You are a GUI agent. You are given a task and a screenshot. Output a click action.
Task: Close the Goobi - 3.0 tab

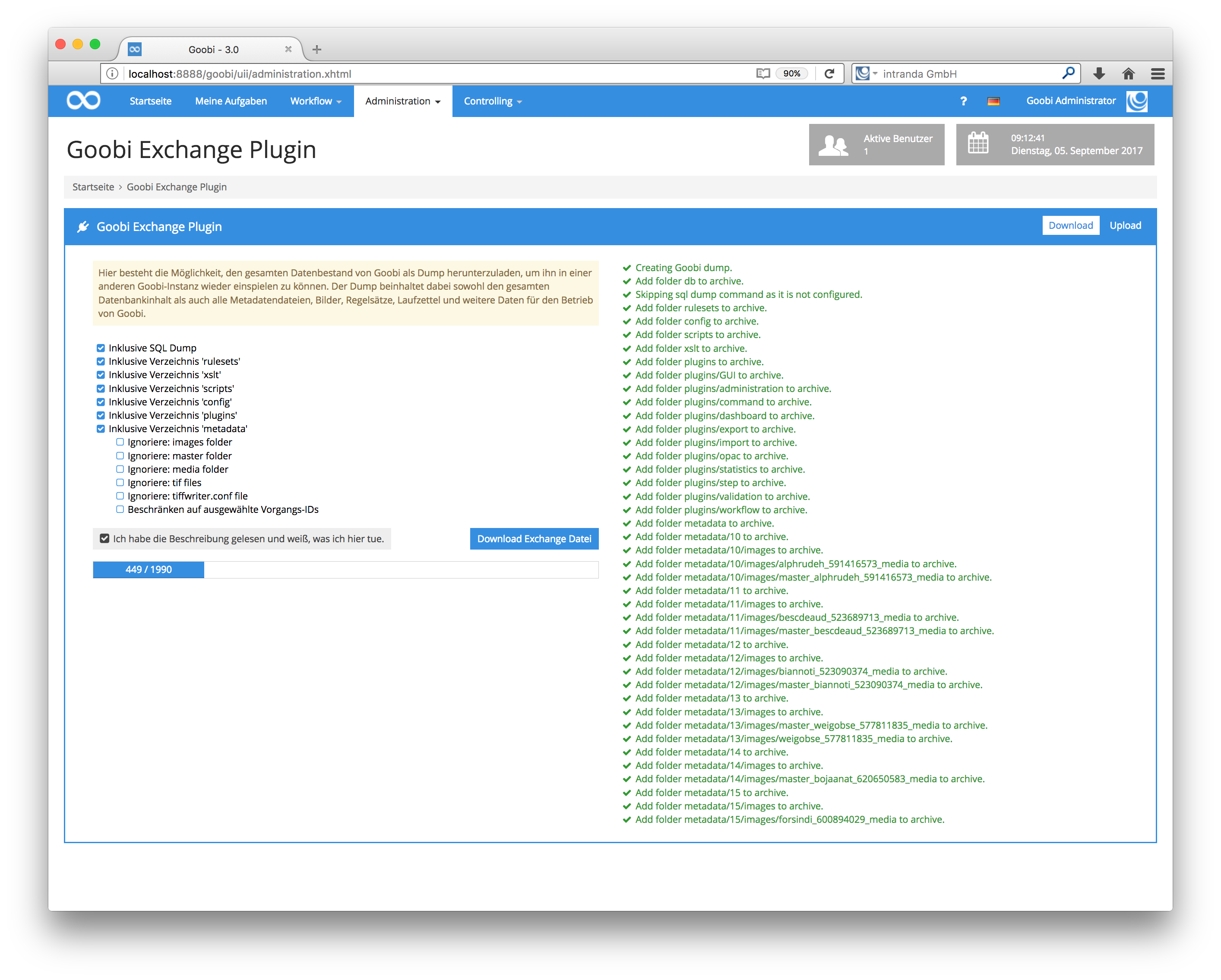[288, 49]
